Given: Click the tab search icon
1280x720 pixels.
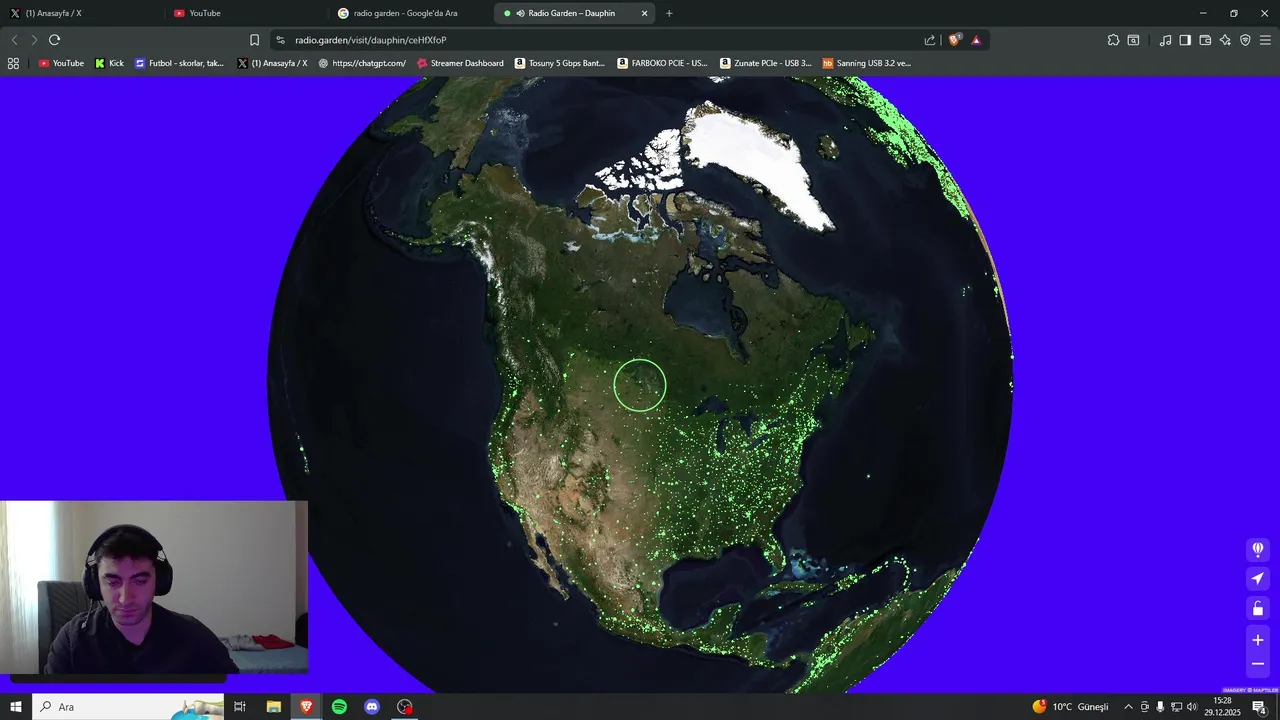Looking at the screenshot, I should point(1133,40).
